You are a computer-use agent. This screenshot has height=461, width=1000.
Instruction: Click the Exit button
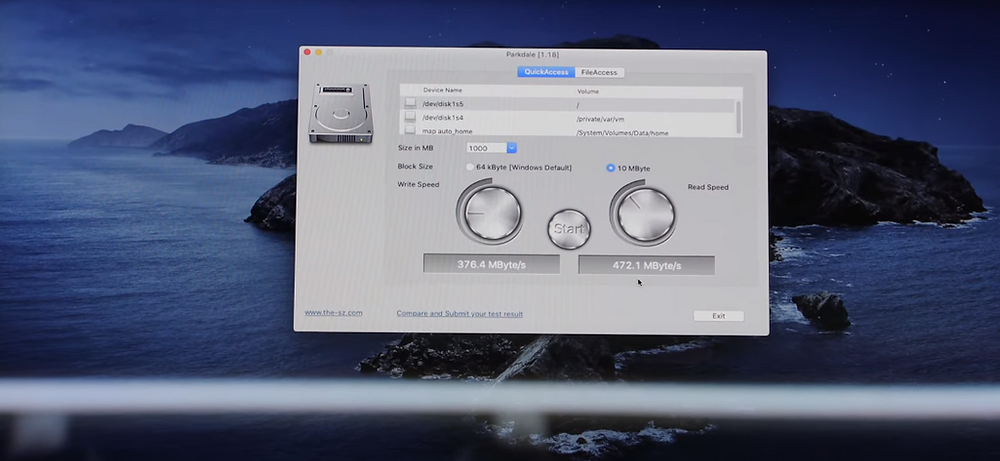click(x=719, y=316)
